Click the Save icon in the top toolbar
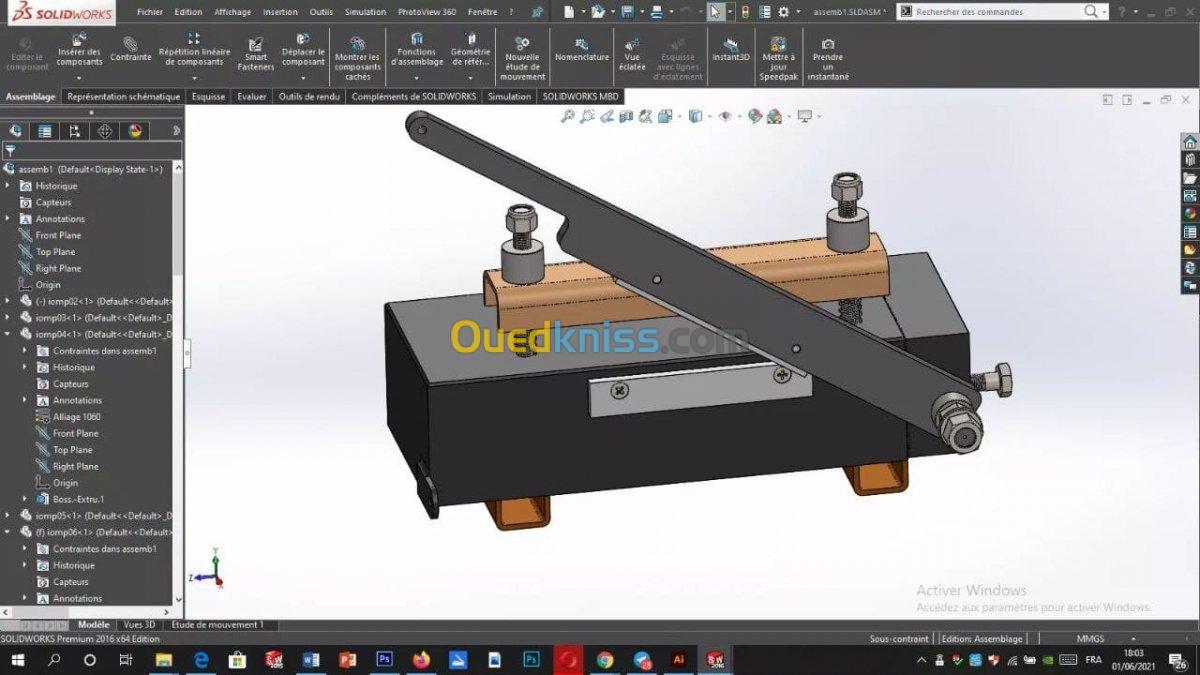 [x=627, y=12]
